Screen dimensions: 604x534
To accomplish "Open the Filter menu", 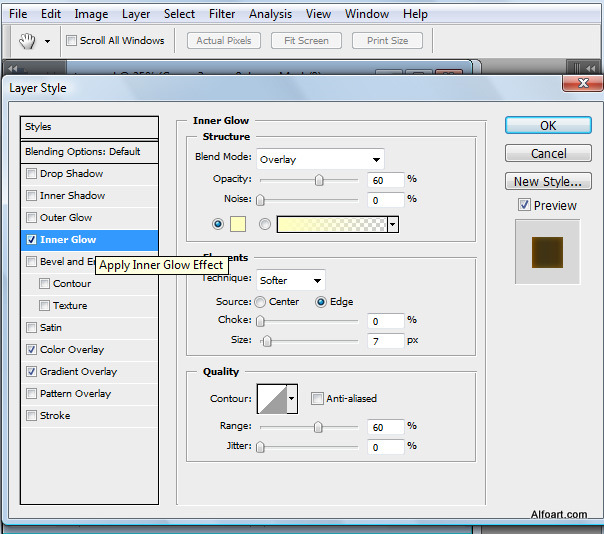I will tap(222, 14).
